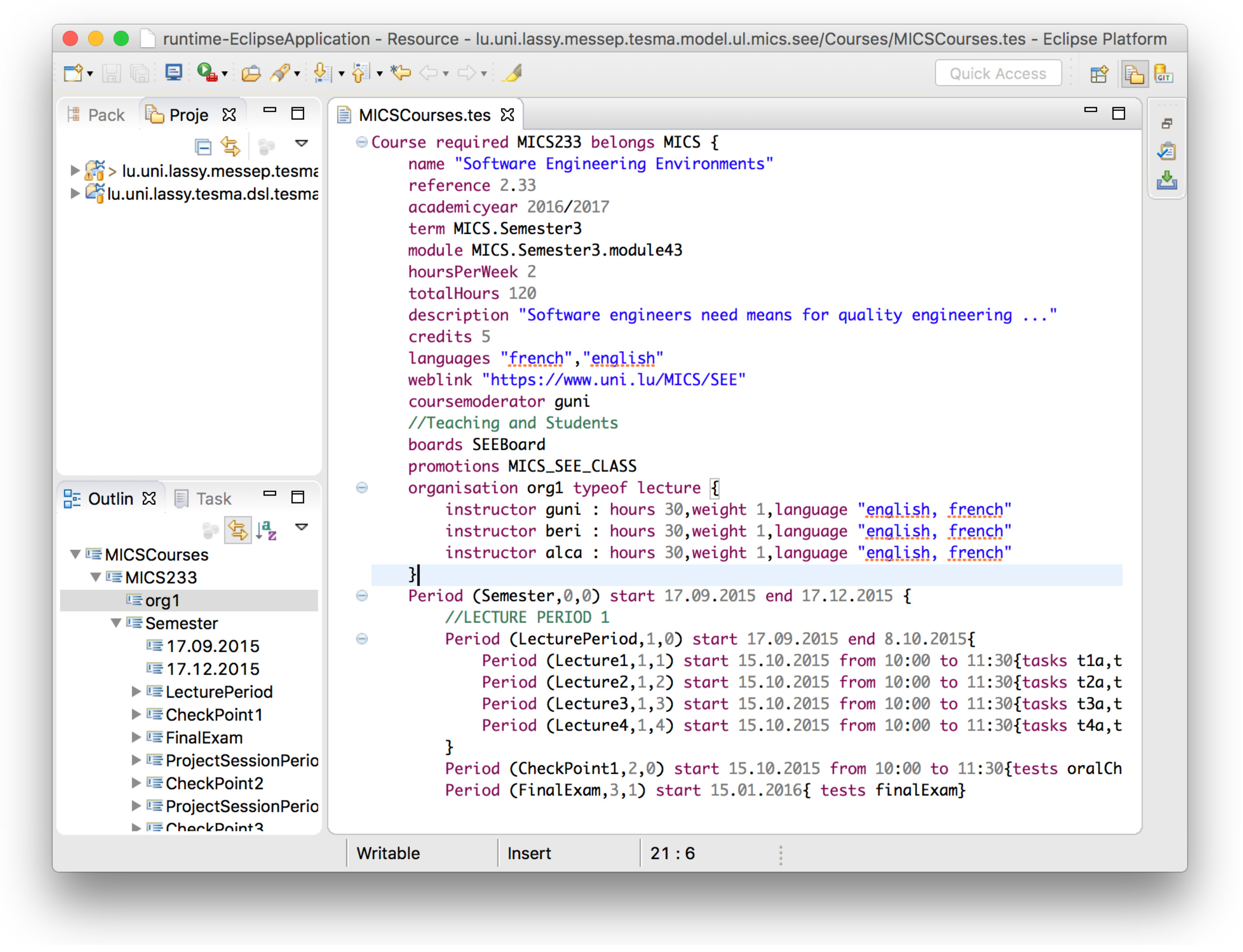The height and width of the screenshot is (952, 1243).
Task: Open the Outline view menu triangle
Action: click(x=301, y=527)
